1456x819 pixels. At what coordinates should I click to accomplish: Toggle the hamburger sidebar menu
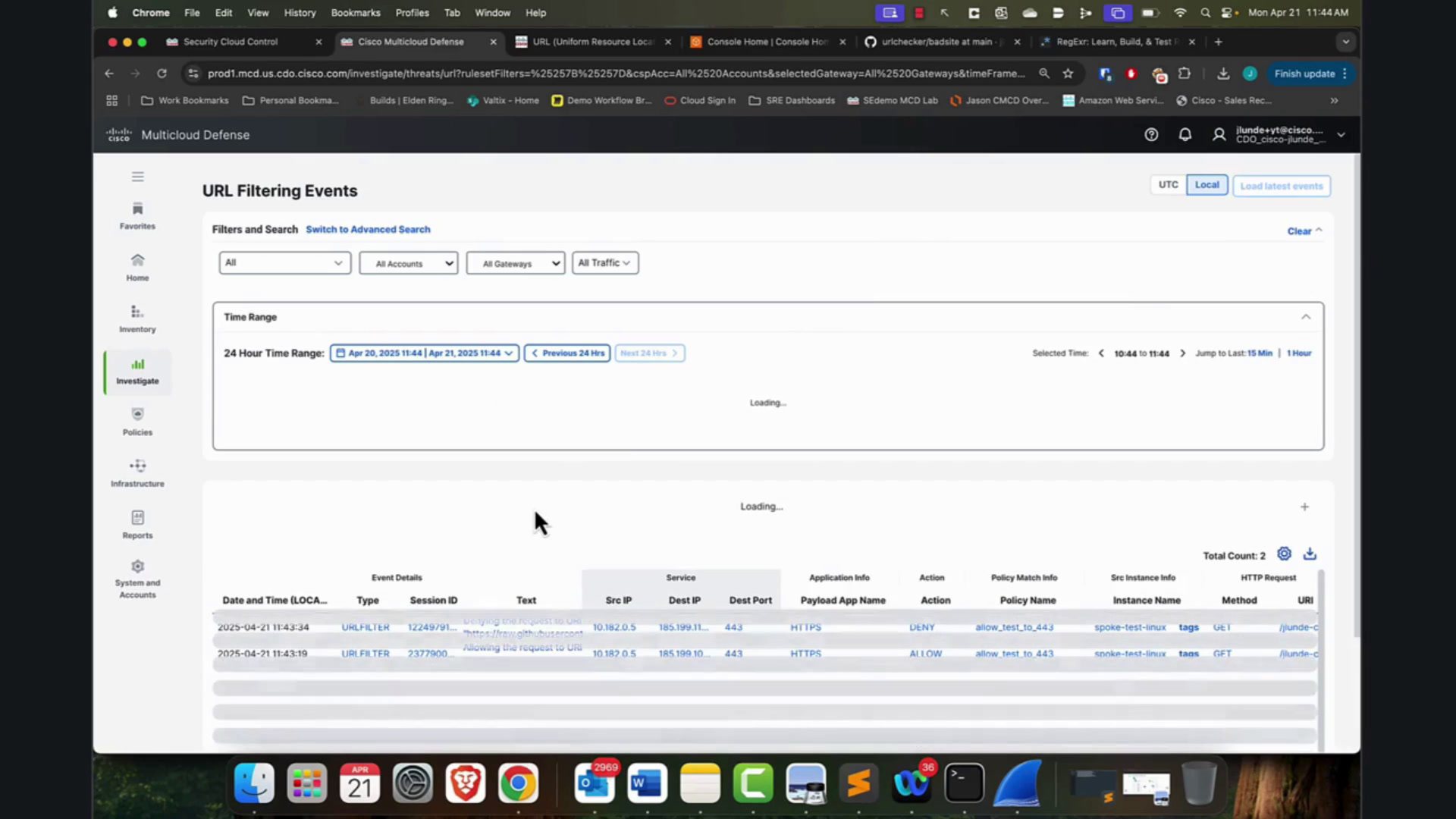coord(137,177)
